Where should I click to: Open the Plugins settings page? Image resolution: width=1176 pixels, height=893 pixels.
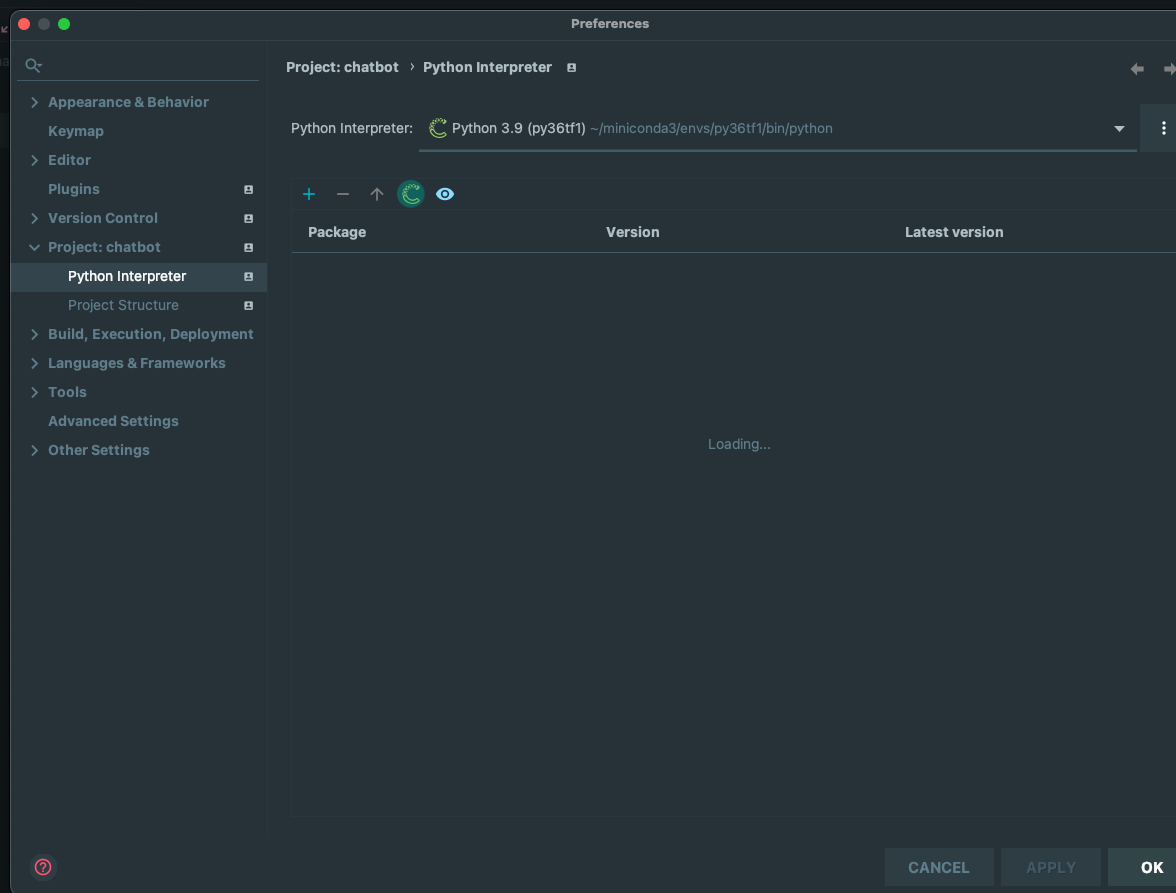[74, 189]
